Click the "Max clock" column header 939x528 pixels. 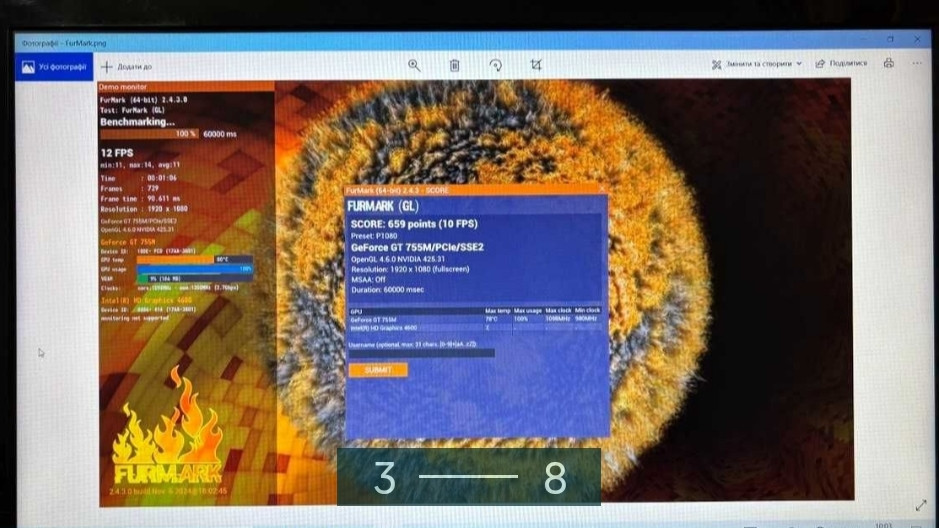[558, 311]
